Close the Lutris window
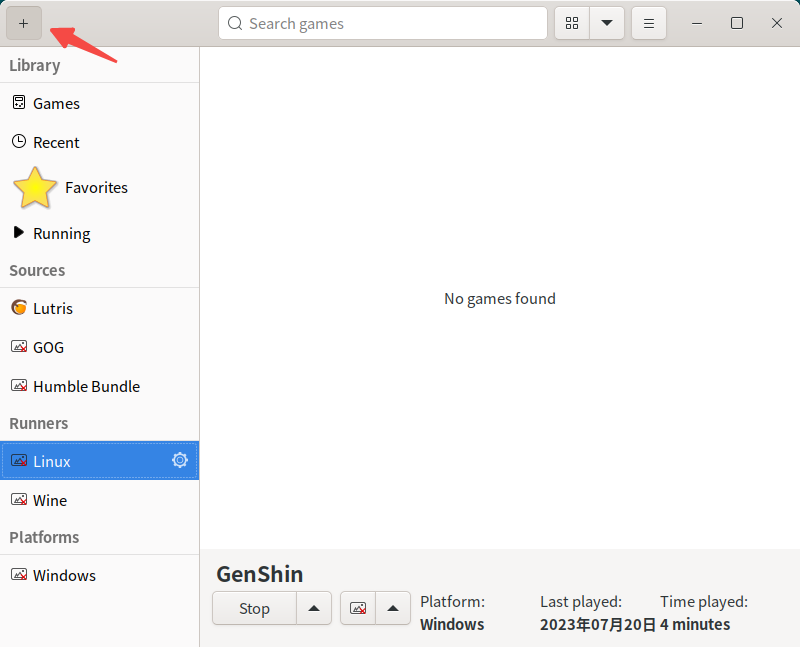The image size is (800, 647). tap(777, 23)
